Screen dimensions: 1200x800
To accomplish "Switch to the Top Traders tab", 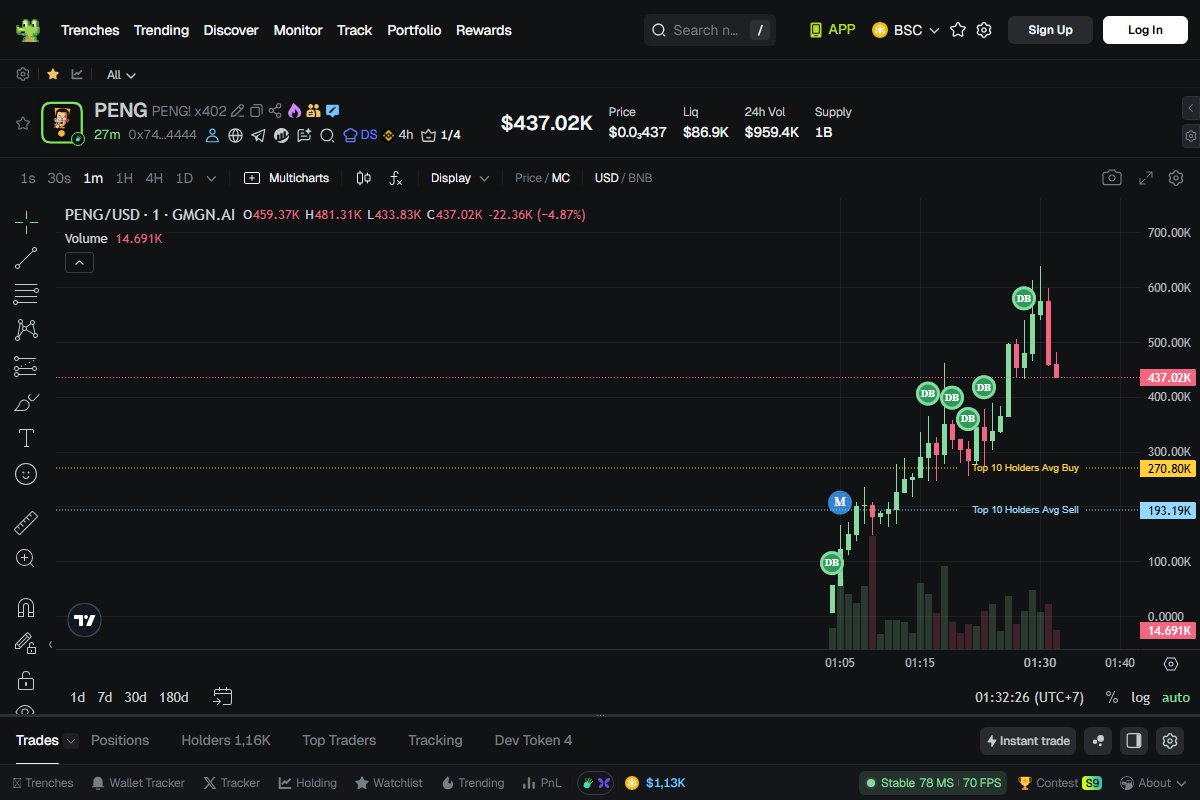I will [x=339, y=741].
